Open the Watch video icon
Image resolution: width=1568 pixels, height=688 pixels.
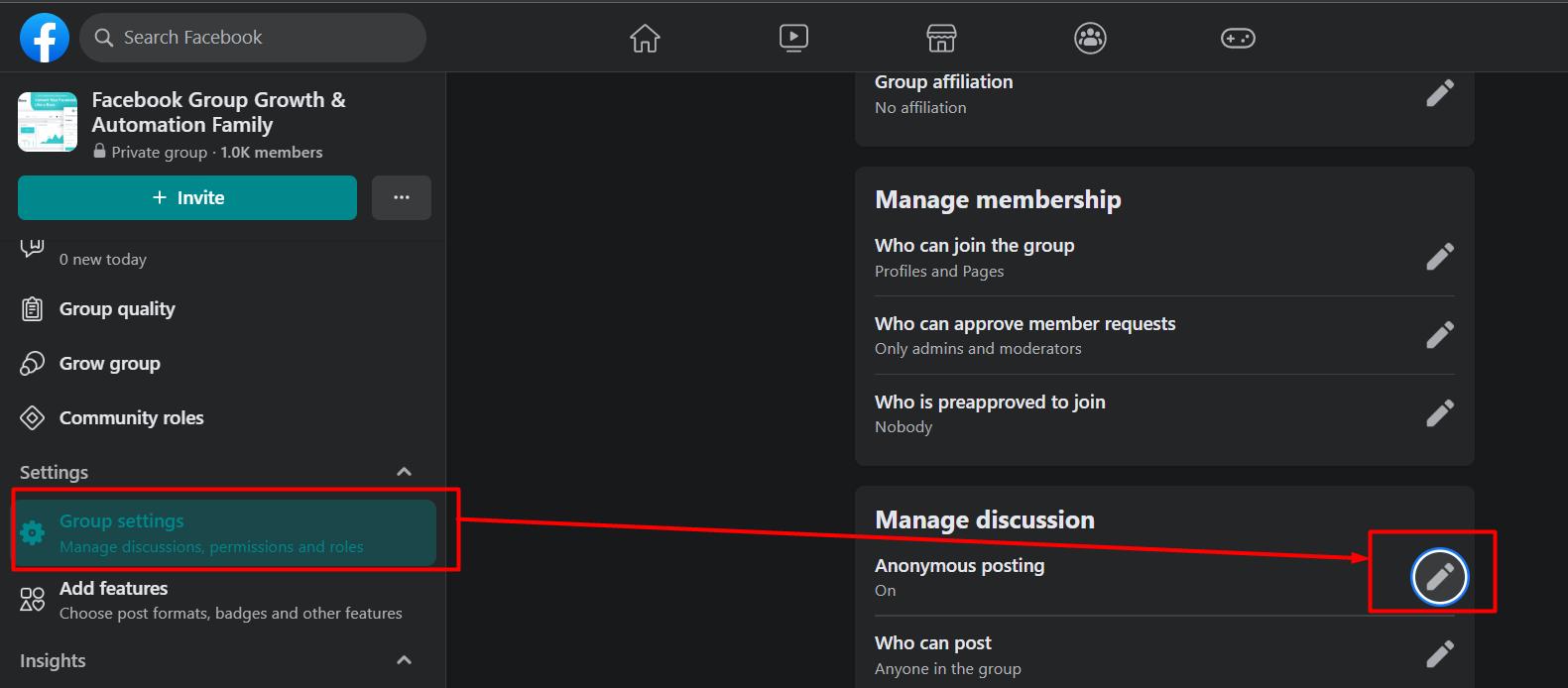[793, 38]
